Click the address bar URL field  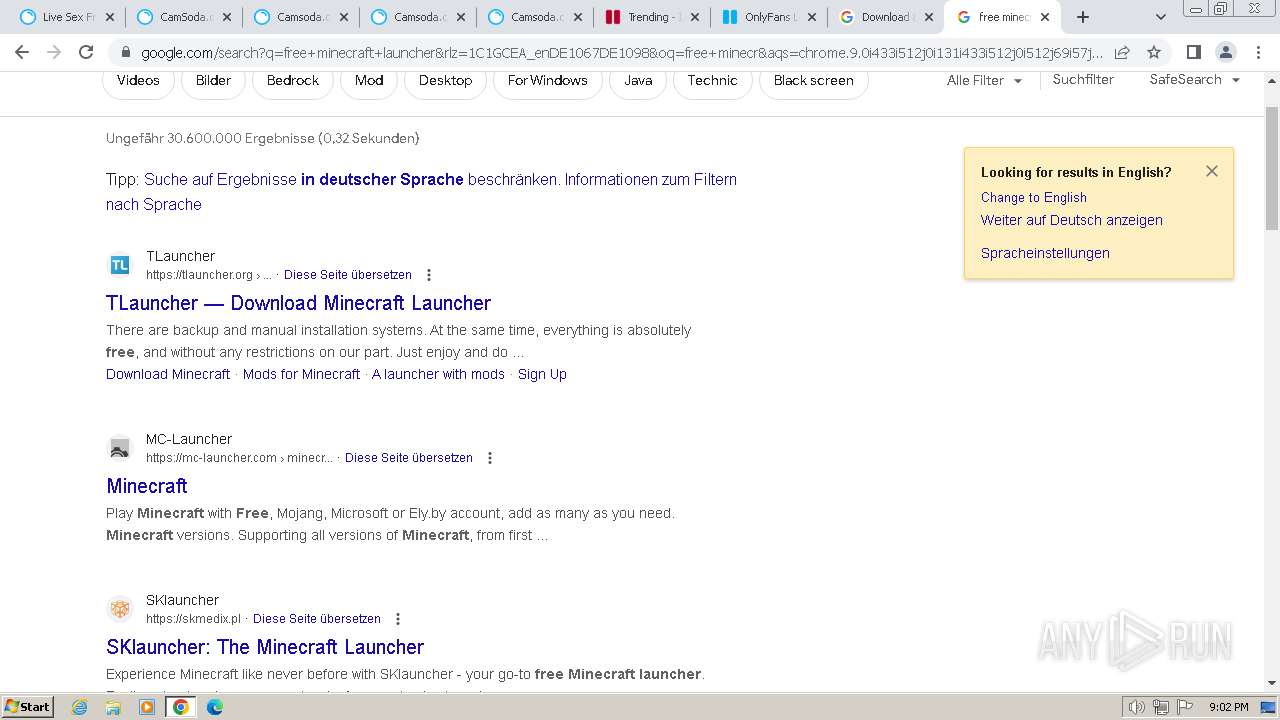coord(620,53)
